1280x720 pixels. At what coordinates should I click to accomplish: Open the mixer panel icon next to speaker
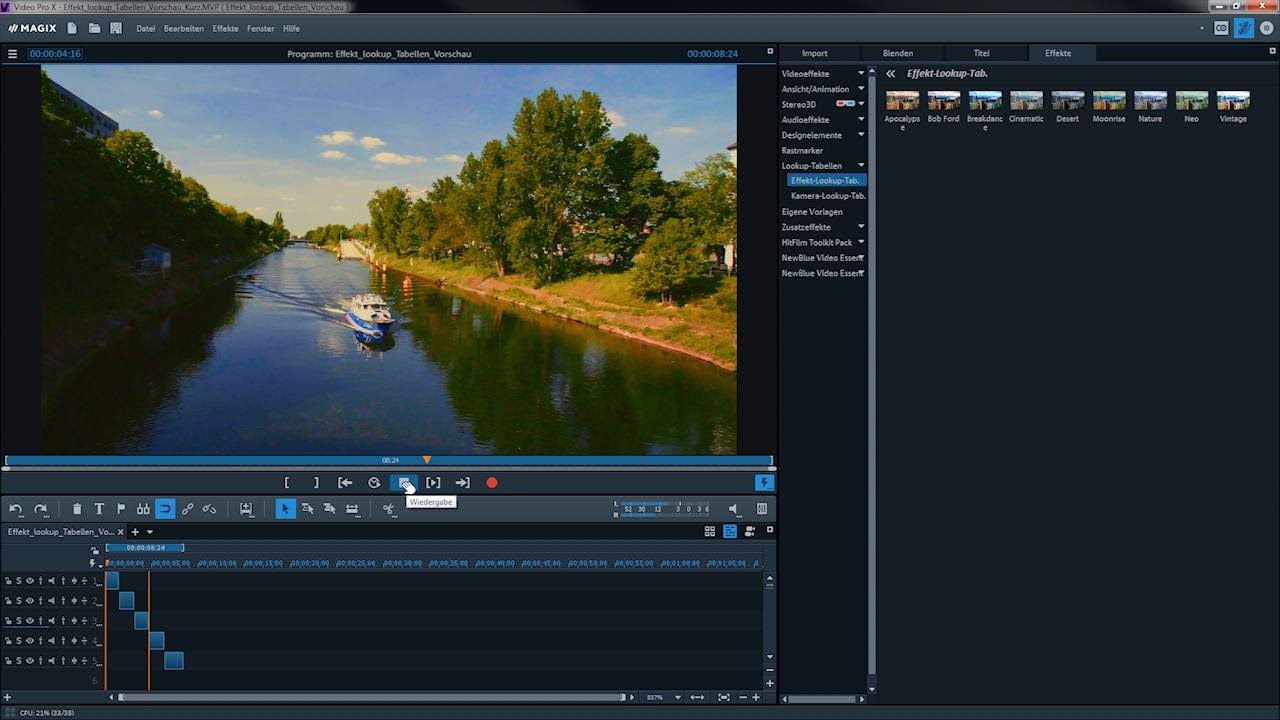762,509
